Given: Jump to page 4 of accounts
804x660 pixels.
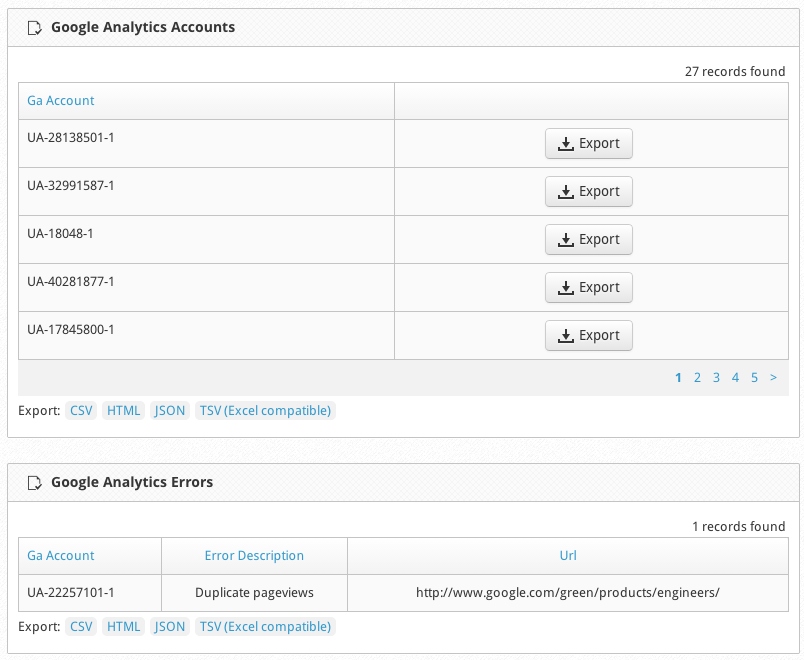Looking at the screenshot, I should (x=735, y=378).
